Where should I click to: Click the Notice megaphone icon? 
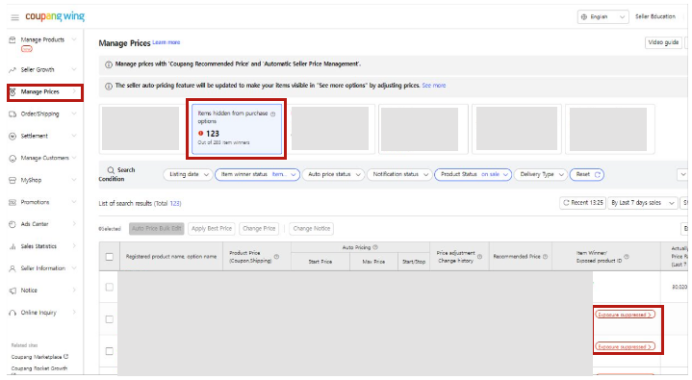point(12,290)
